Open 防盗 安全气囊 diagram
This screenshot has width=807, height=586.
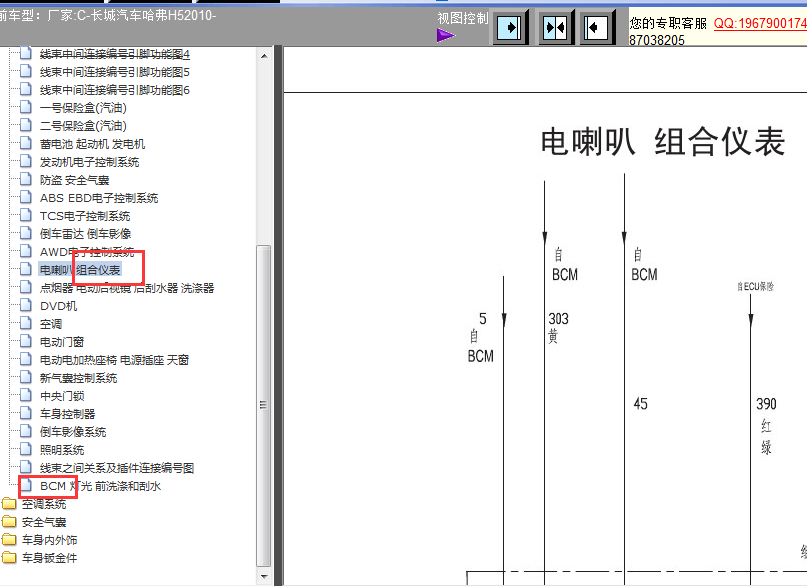tap(75, 180)
